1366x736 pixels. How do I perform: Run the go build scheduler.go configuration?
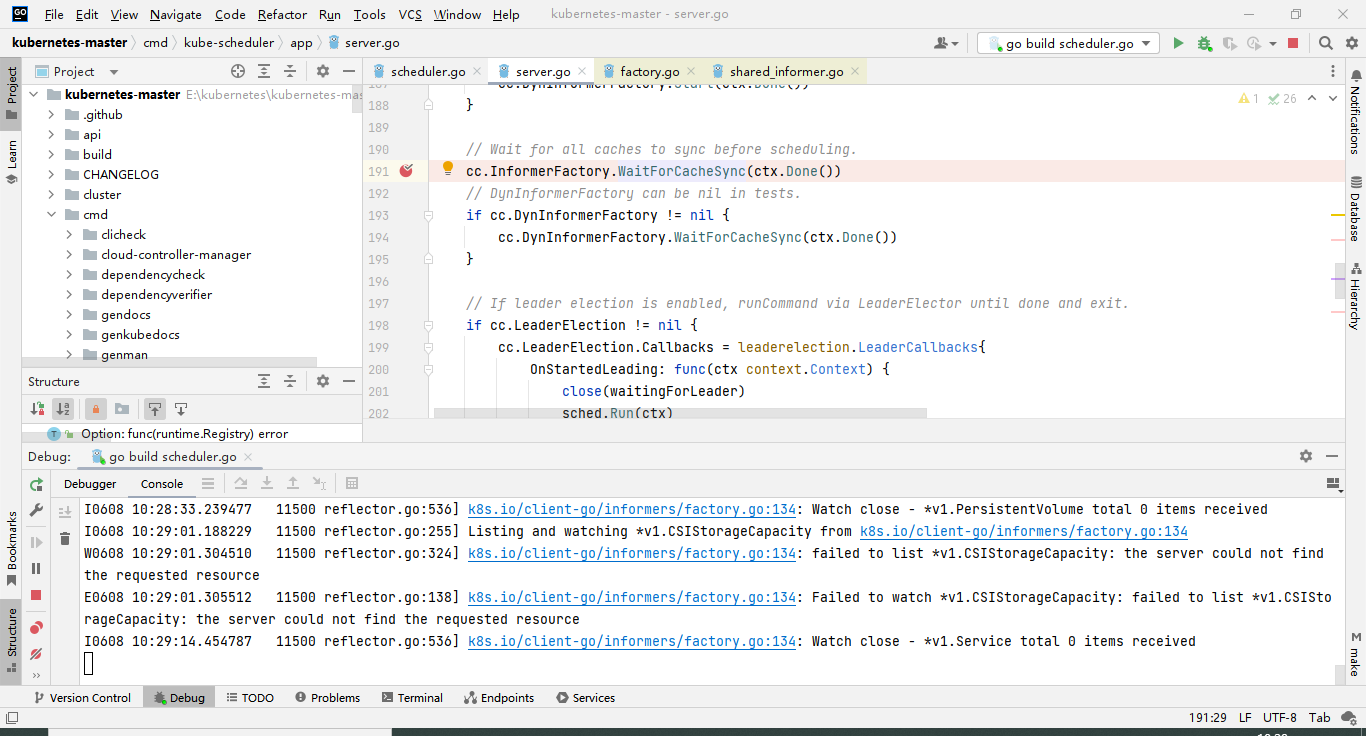[x=1178, y=43]
